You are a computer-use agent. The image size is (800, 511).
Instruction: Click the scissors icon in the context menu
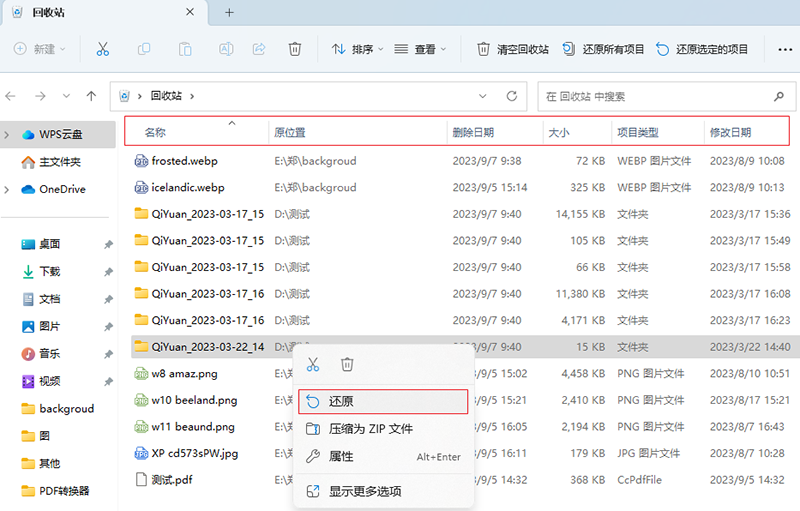[x=313, y=365]
